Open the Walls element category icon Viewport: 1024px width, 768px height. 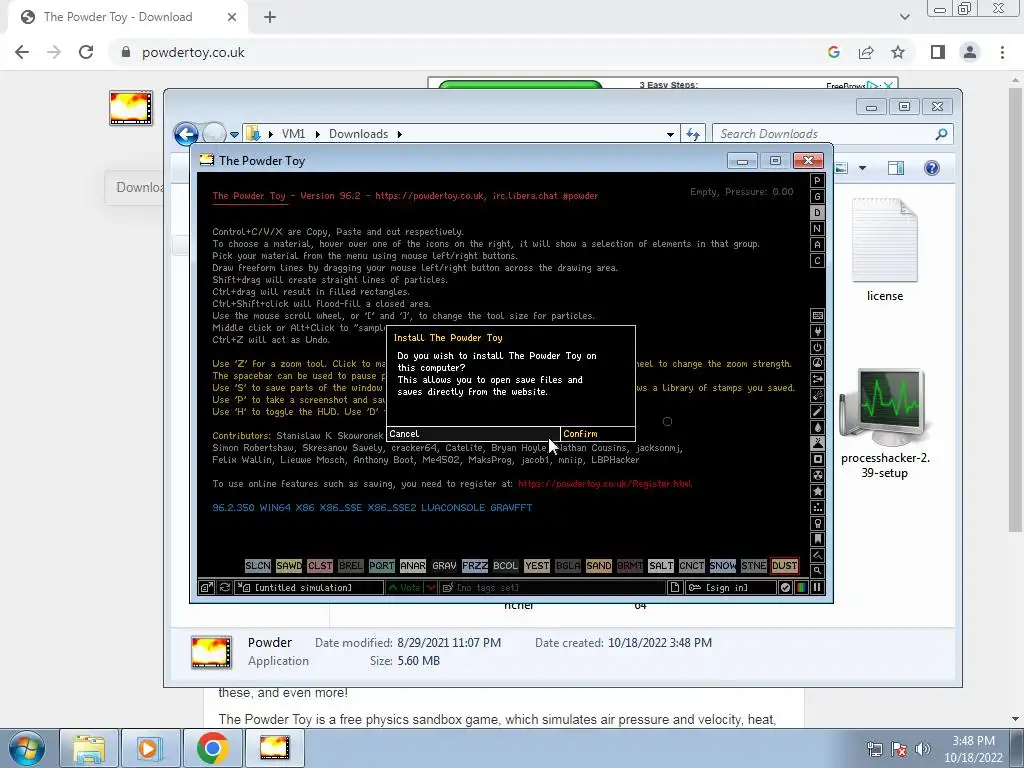point(817,315)
